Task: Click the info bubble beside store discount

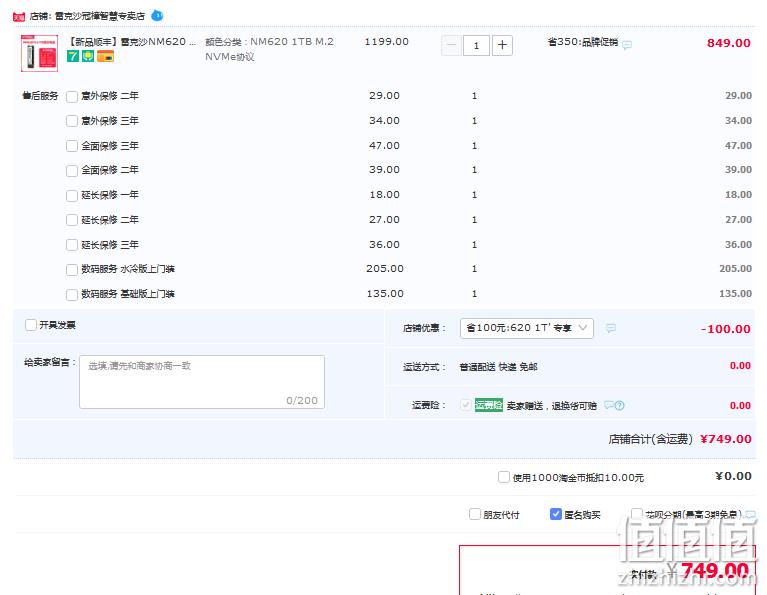Action: pos(611,328)
